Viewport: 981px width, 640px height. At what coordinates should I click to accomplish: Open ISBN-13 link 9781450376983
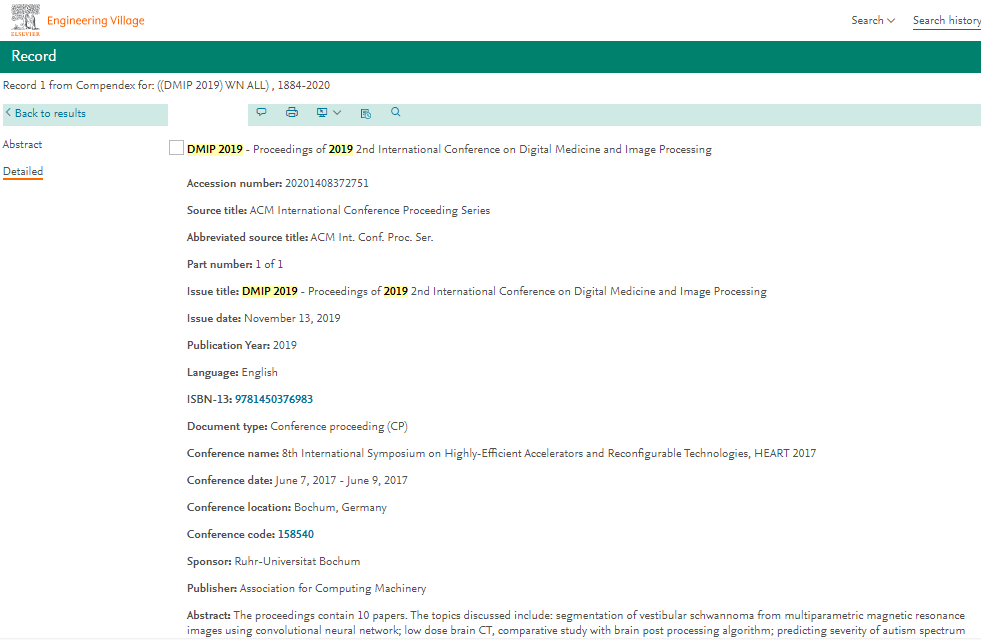273,399
